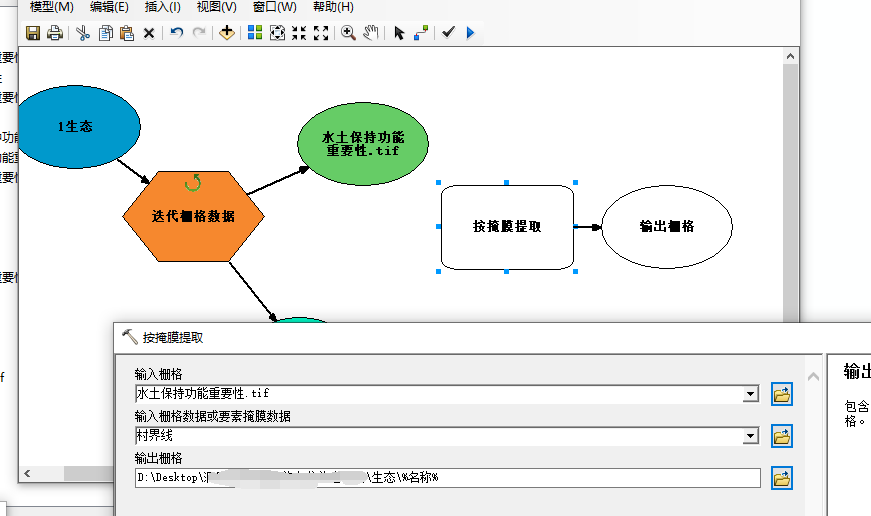Choose the select arrow tool
This screenshot has height=516, width=871.
399,33
